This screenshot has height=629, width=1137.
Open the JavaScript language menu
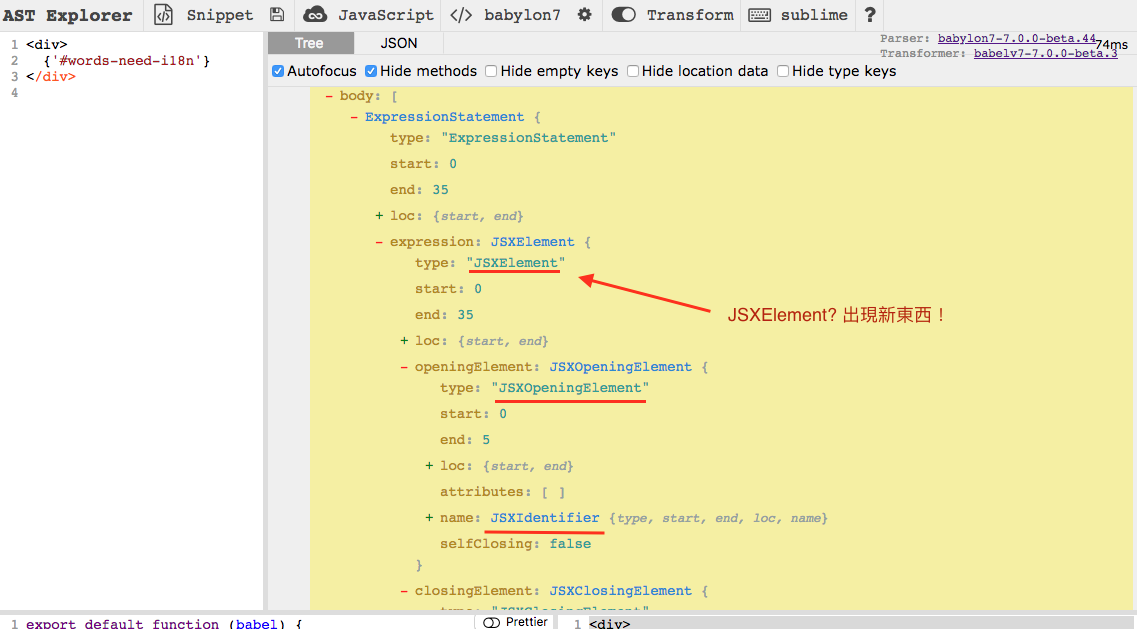[x=385, y=15]
